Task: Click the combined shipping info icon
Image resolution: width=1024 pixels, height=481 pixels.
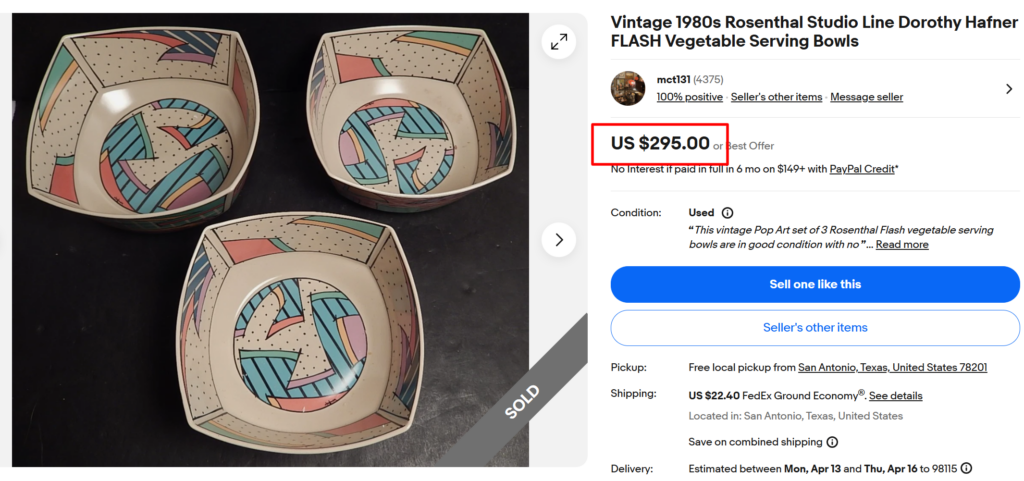Action: (x=832, y=442)
